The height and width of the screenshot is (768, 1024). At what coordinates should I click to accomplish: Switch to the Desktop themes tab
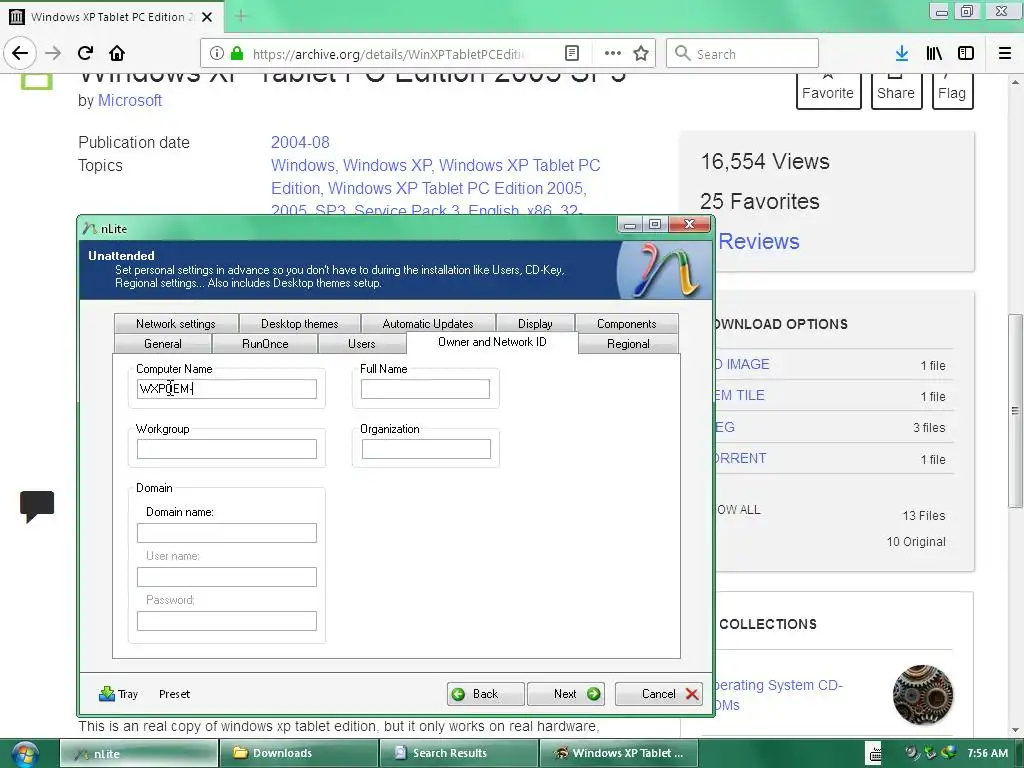click(x=300, y=324)
